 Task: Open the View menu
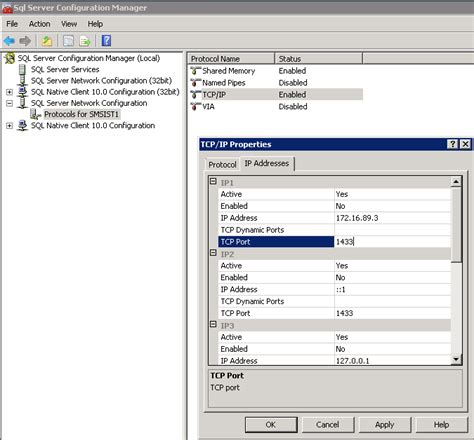(x=69, y=24)
